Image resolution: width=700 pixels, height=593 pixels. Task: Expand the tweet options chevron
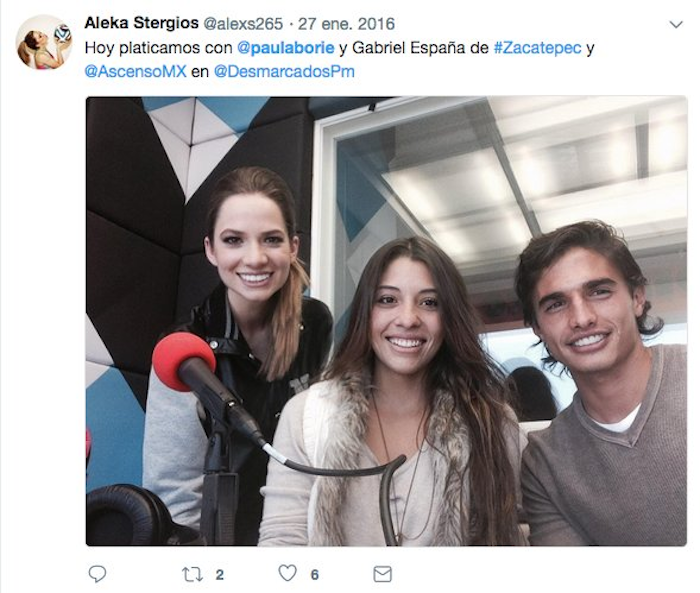point(676,25)
